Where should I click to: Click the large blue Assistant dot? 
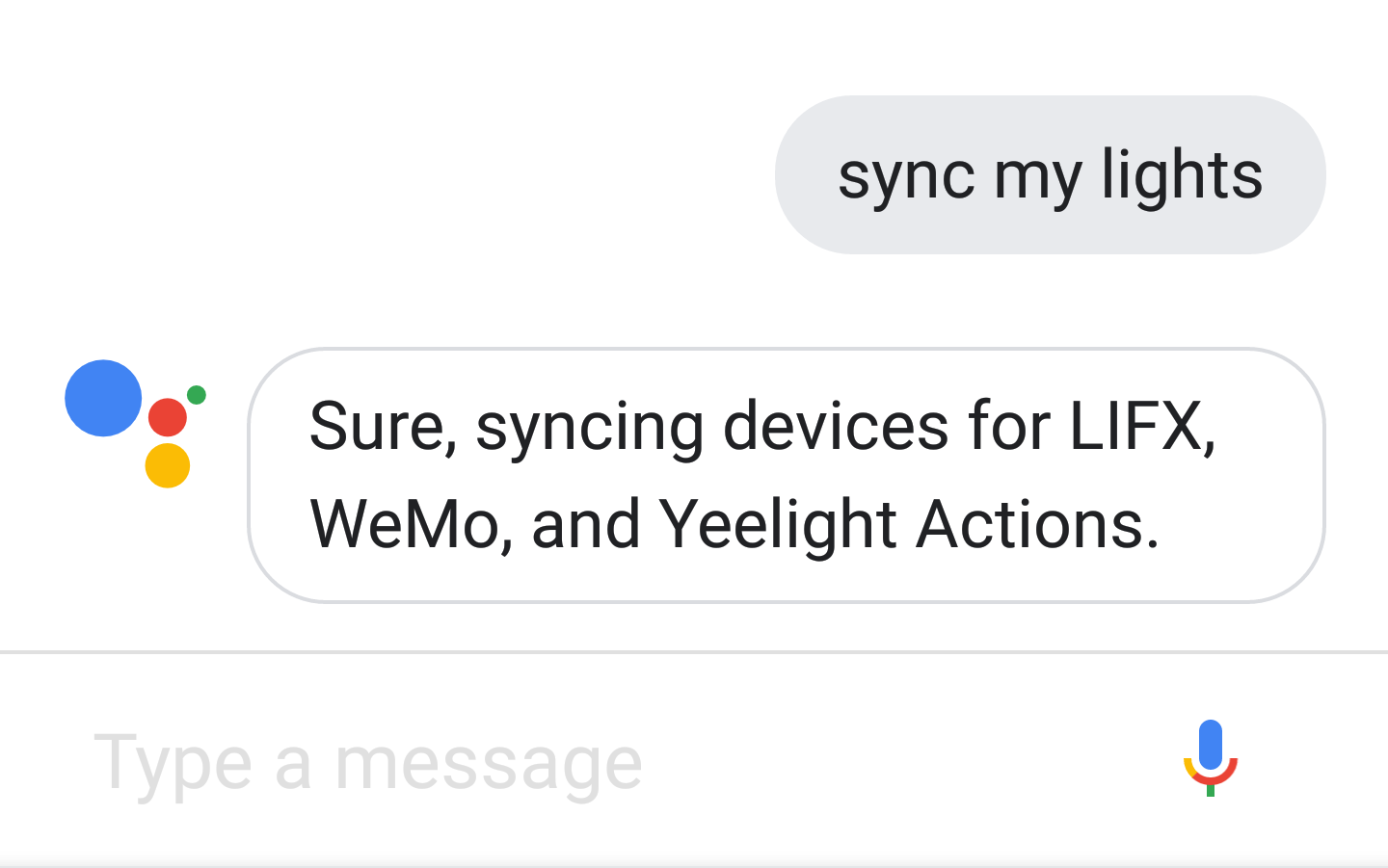point(103,398)
